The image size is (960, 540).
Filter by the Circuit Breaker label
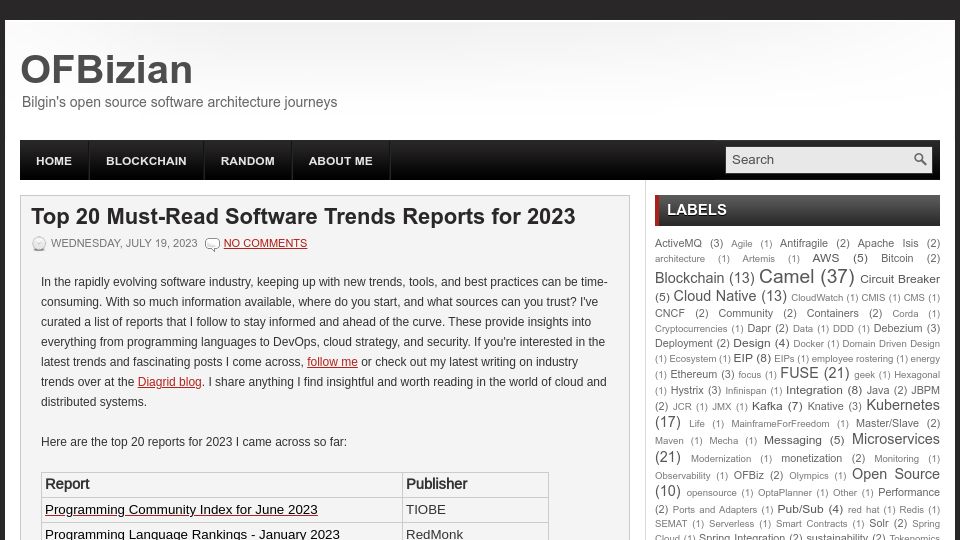coord(899,279)
